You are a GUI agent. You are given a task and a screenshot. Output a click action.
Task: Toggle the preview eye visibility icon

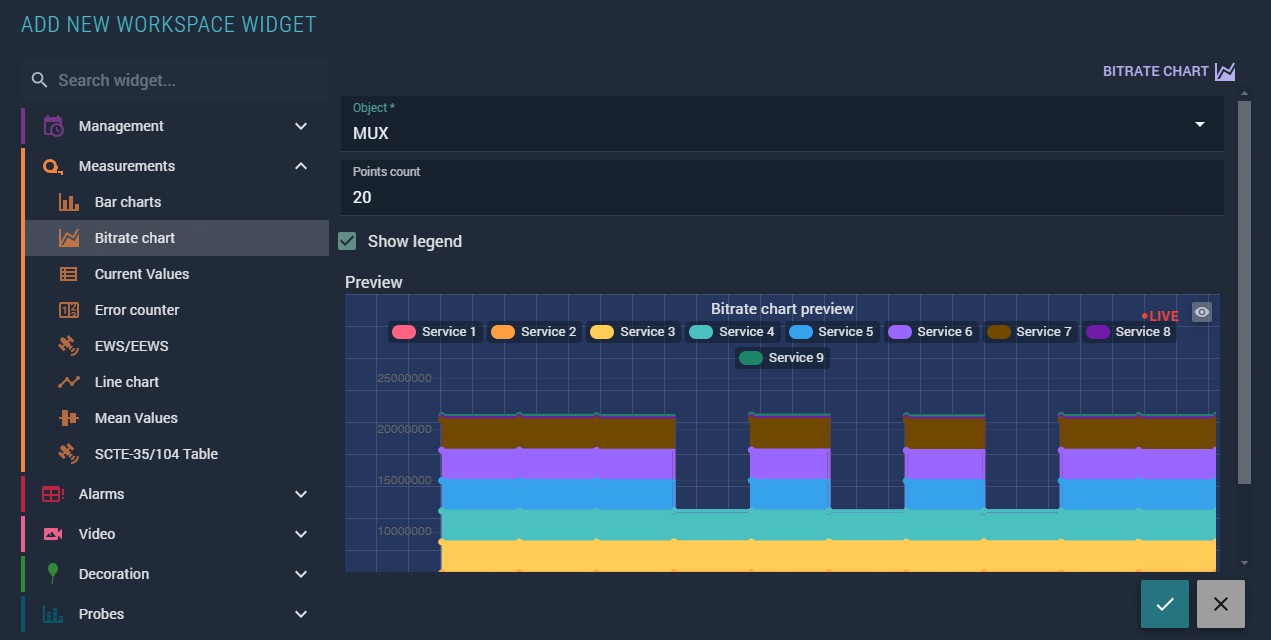point(1202,312)
